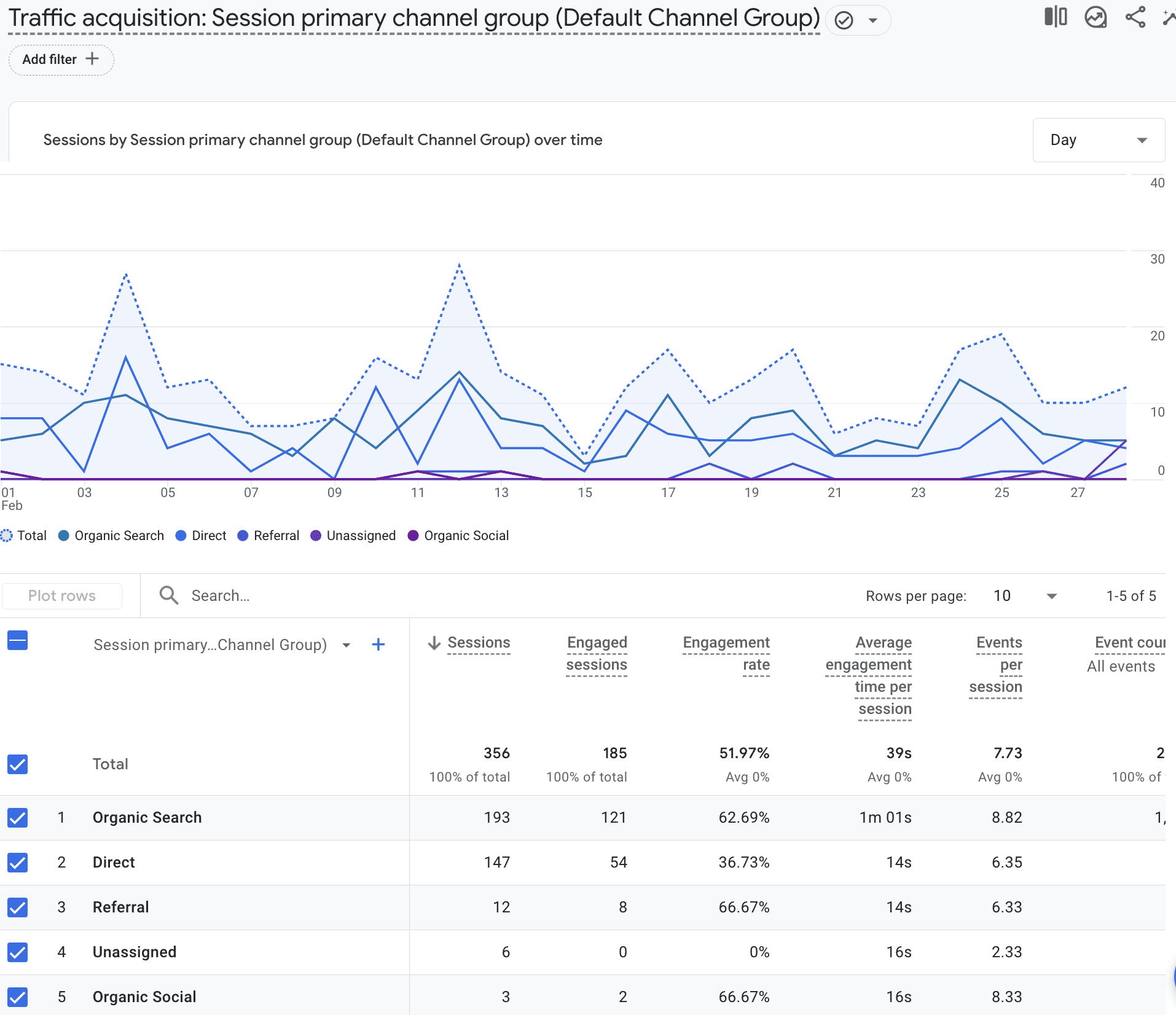Click the plus icon to add dimension

[378, 645]
